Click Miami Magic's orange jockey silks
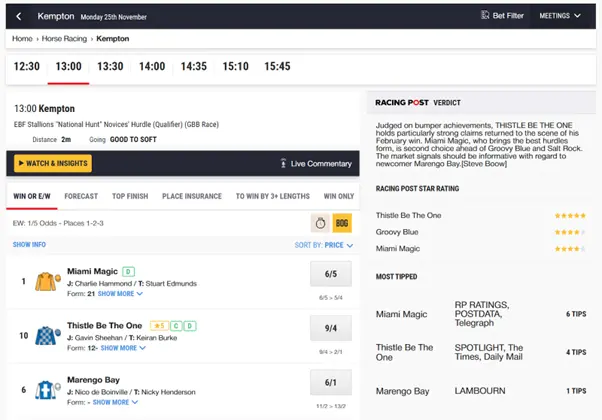The image size is (602, 420). click(x=46, y=282)
